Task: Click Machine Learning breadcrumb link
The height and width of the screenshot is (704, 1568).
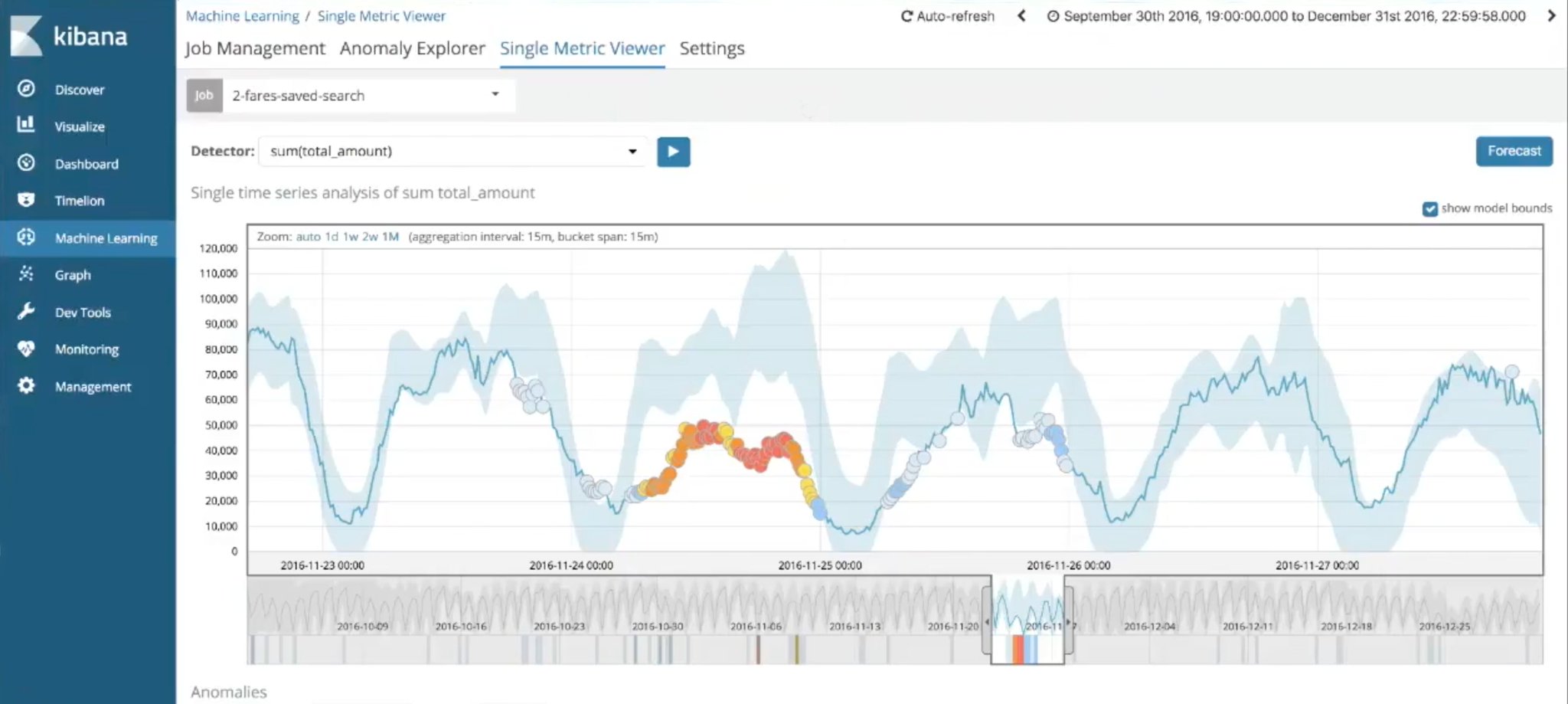Action: pyautogui.click(x=243, y=16)
